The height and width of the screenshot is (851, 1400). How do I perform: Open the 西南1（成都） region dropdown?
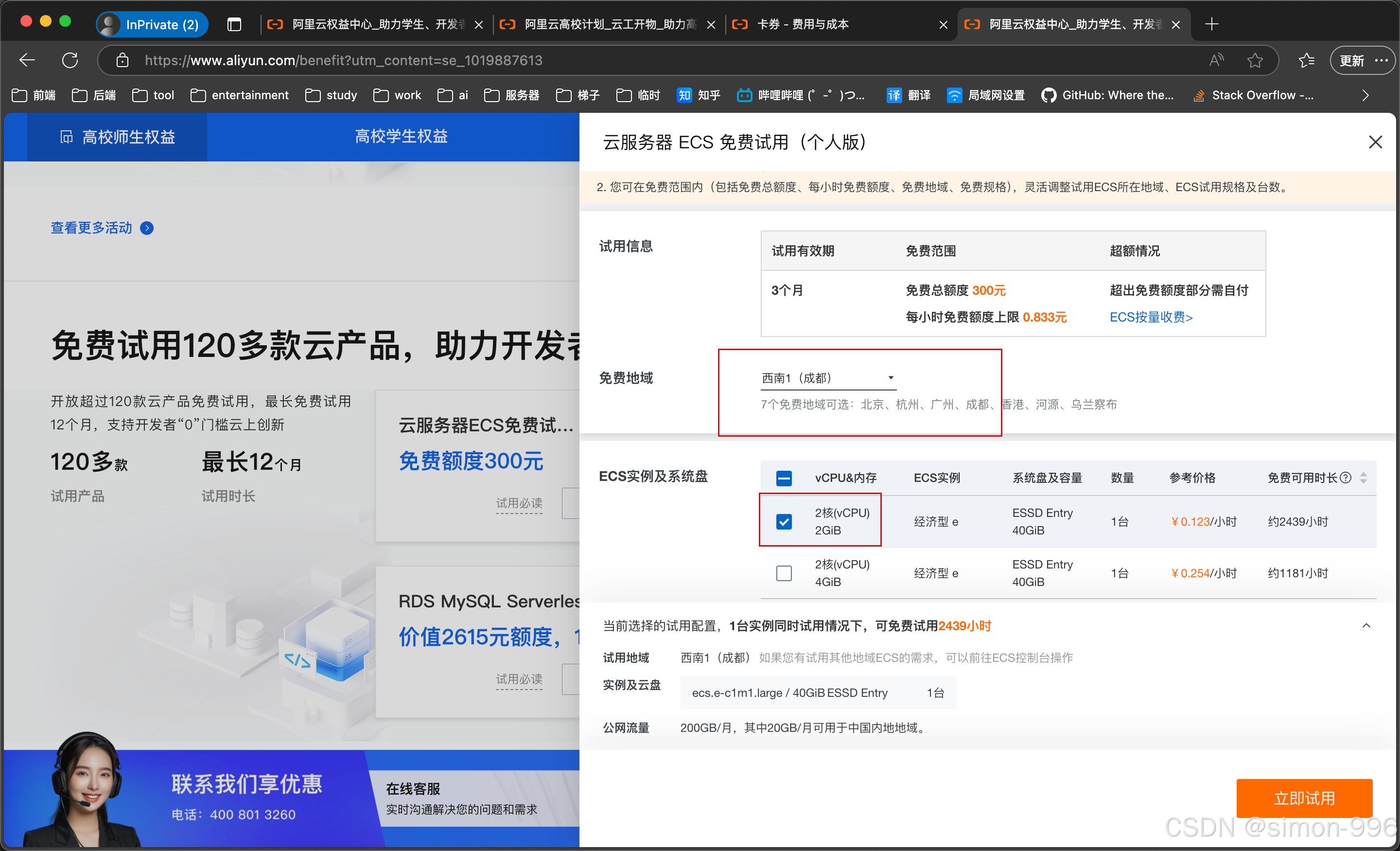(x=828, y=378)
